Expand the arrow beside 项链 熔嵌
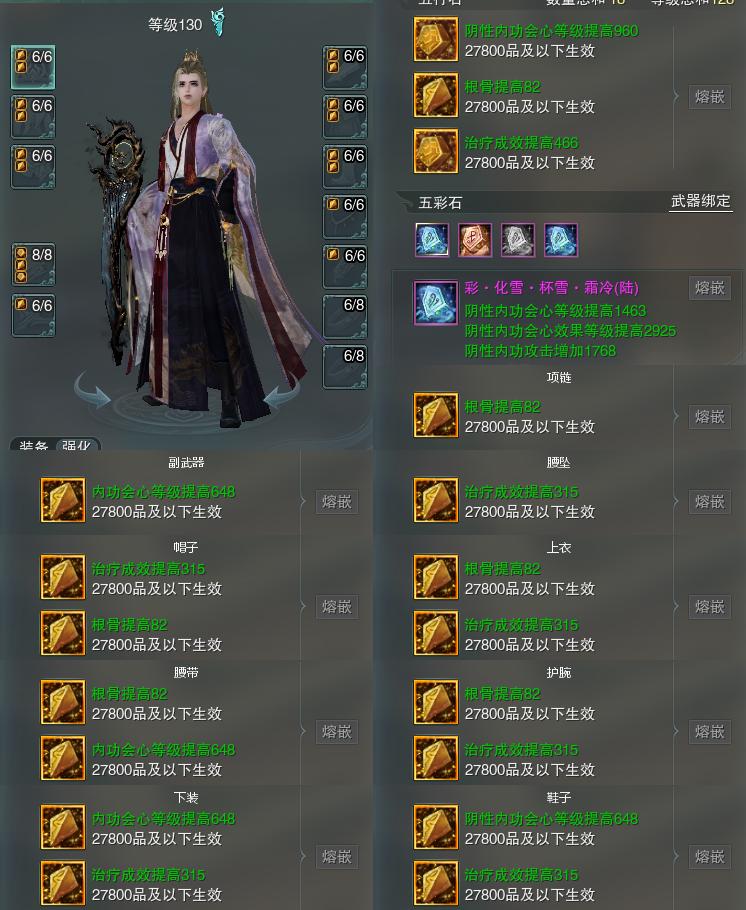Viewport: 746px width, 910px height. click(x=676, y=416)
